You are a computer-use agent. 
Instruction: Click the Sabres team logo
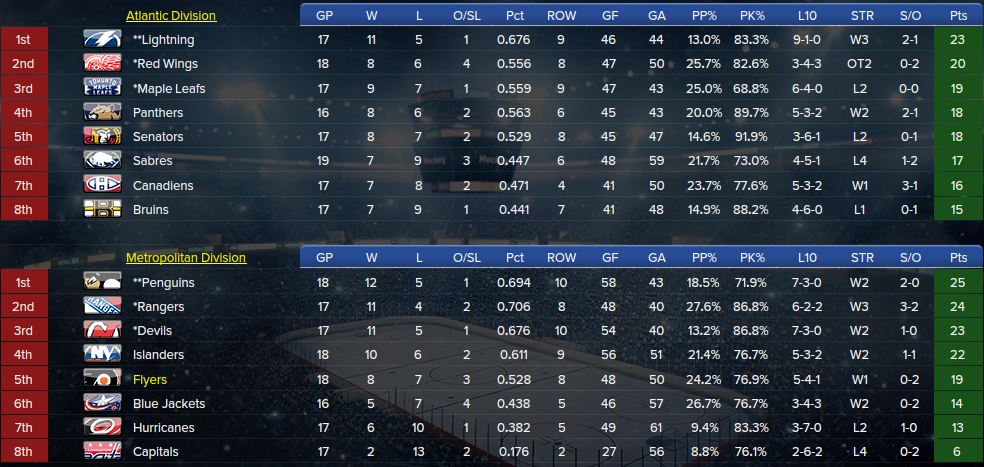[x=102, y=161]
